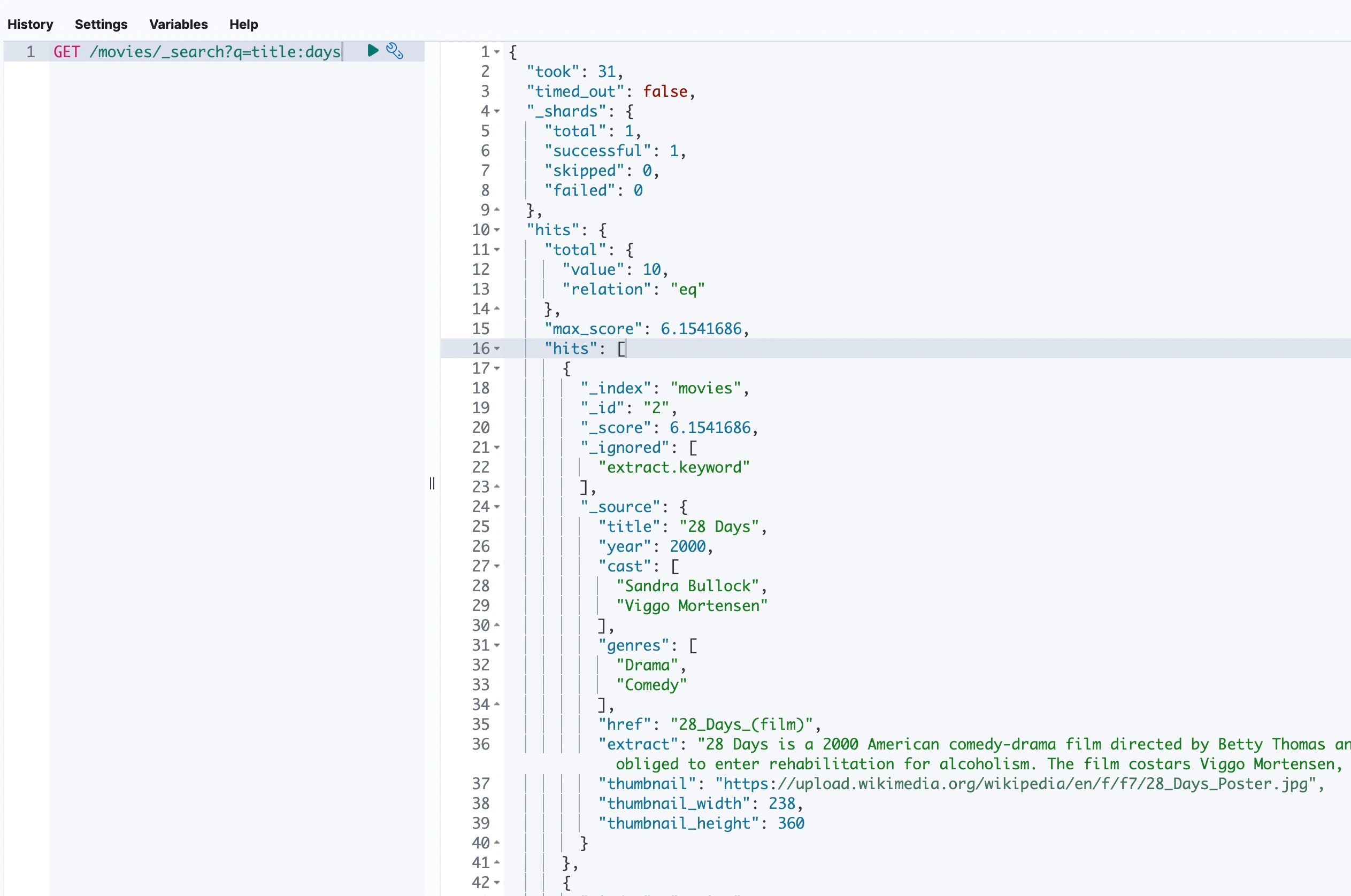Click the wikimedia thumbnail URL in output
Image resolution: width=1351 pixels, height=896 pixels.
1016,783
